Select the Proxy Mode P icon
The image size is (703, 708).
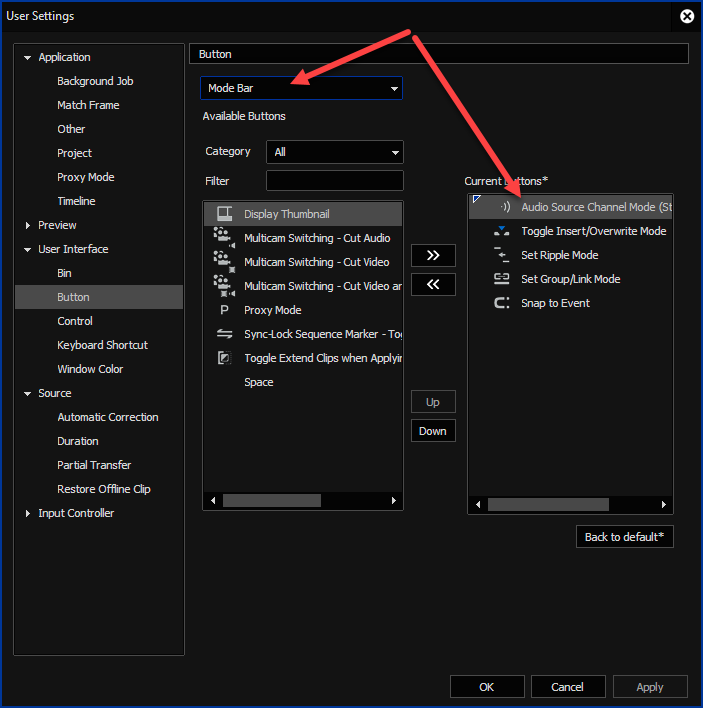coord(224,310)
